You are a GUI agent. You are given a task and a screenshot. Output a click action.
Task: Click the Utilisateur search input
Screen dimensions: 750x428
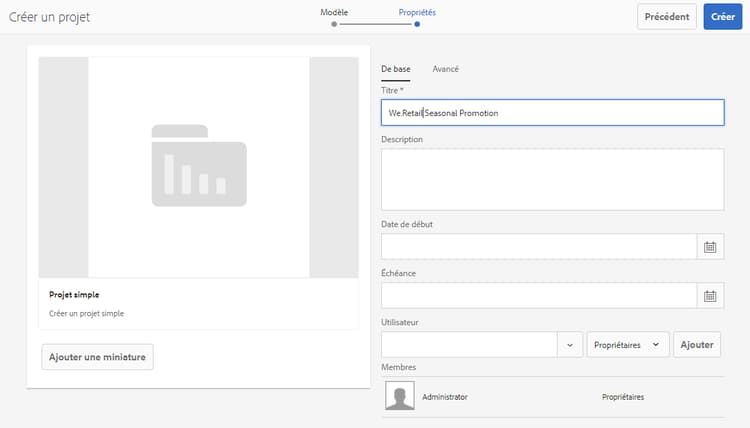coord(468,344)
